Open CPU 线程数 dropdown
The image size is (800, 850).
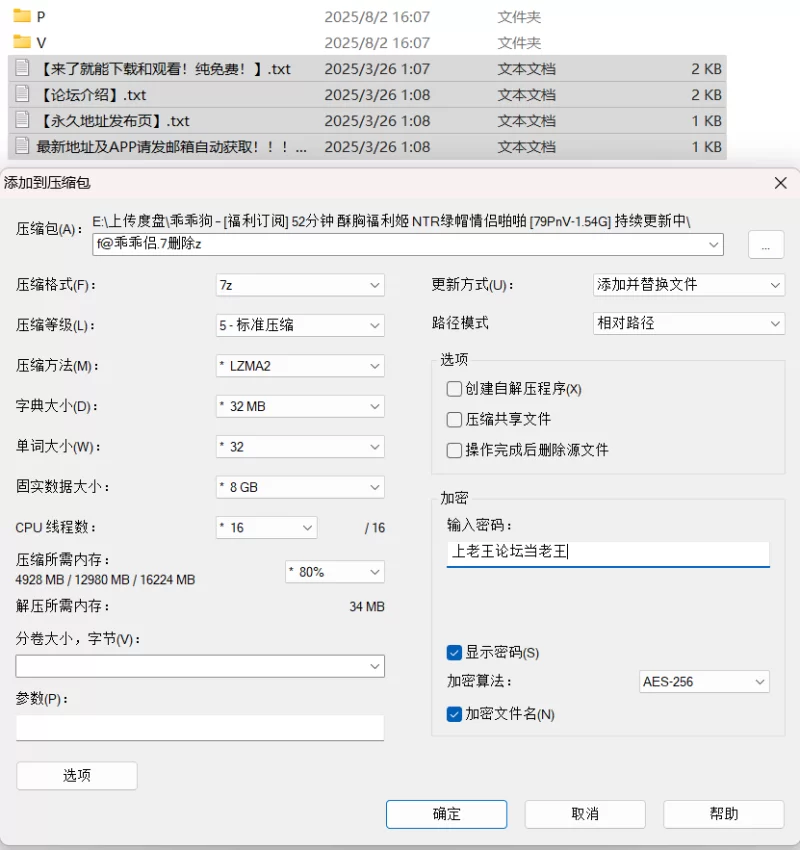(x=267, y=527)
